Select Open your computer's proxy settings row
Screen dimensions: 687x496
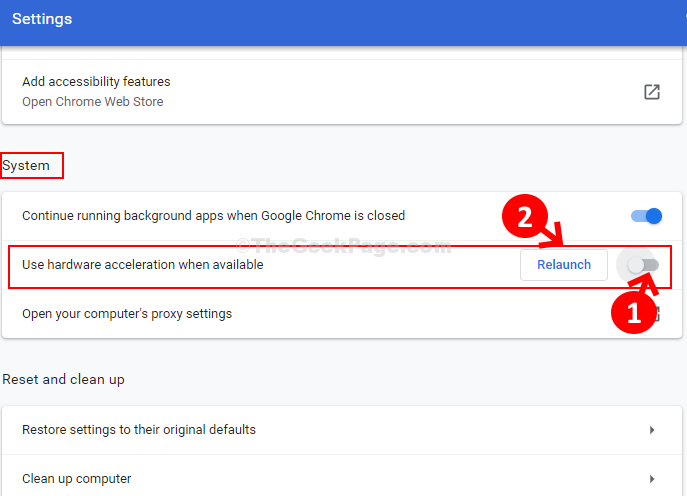(x=342, y=314)
